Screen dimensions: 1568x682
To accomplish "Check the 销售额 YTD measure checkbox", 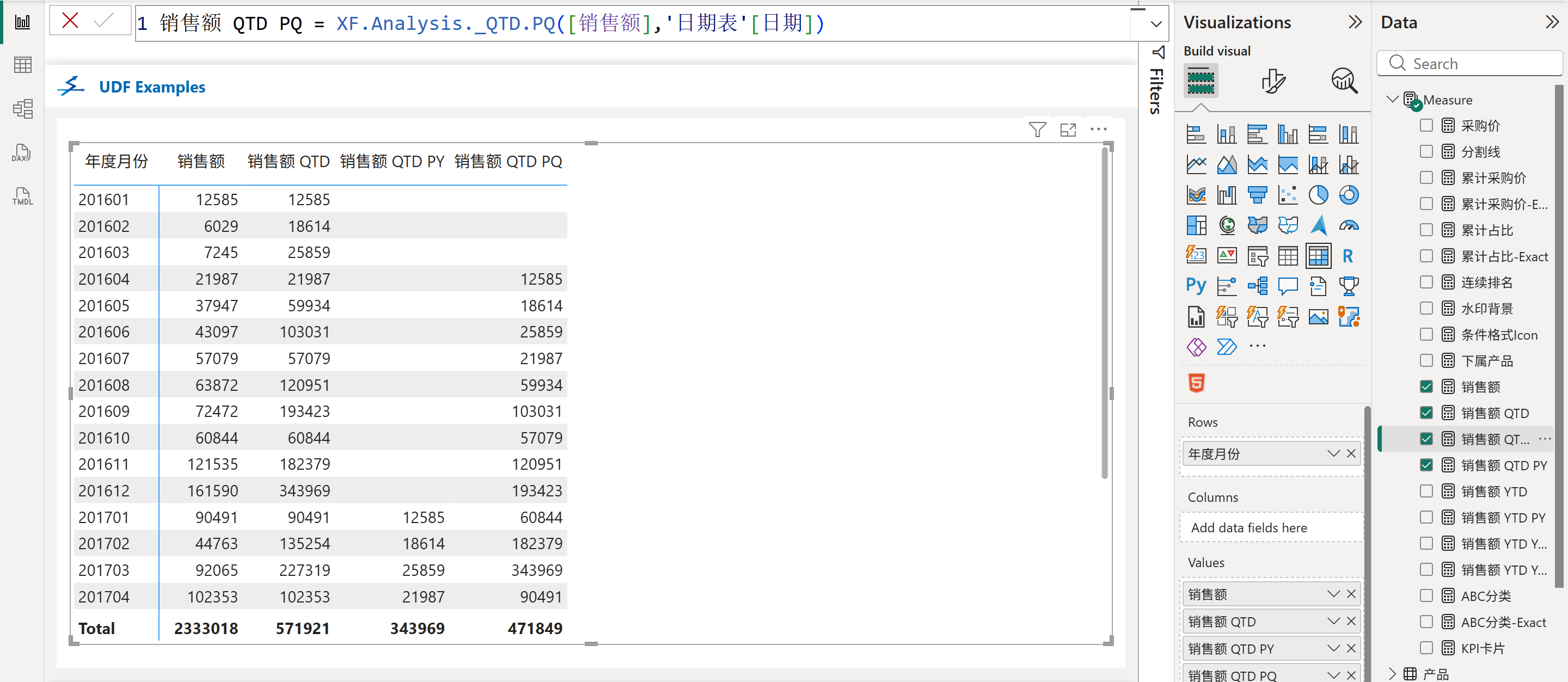I will 1425,491.
